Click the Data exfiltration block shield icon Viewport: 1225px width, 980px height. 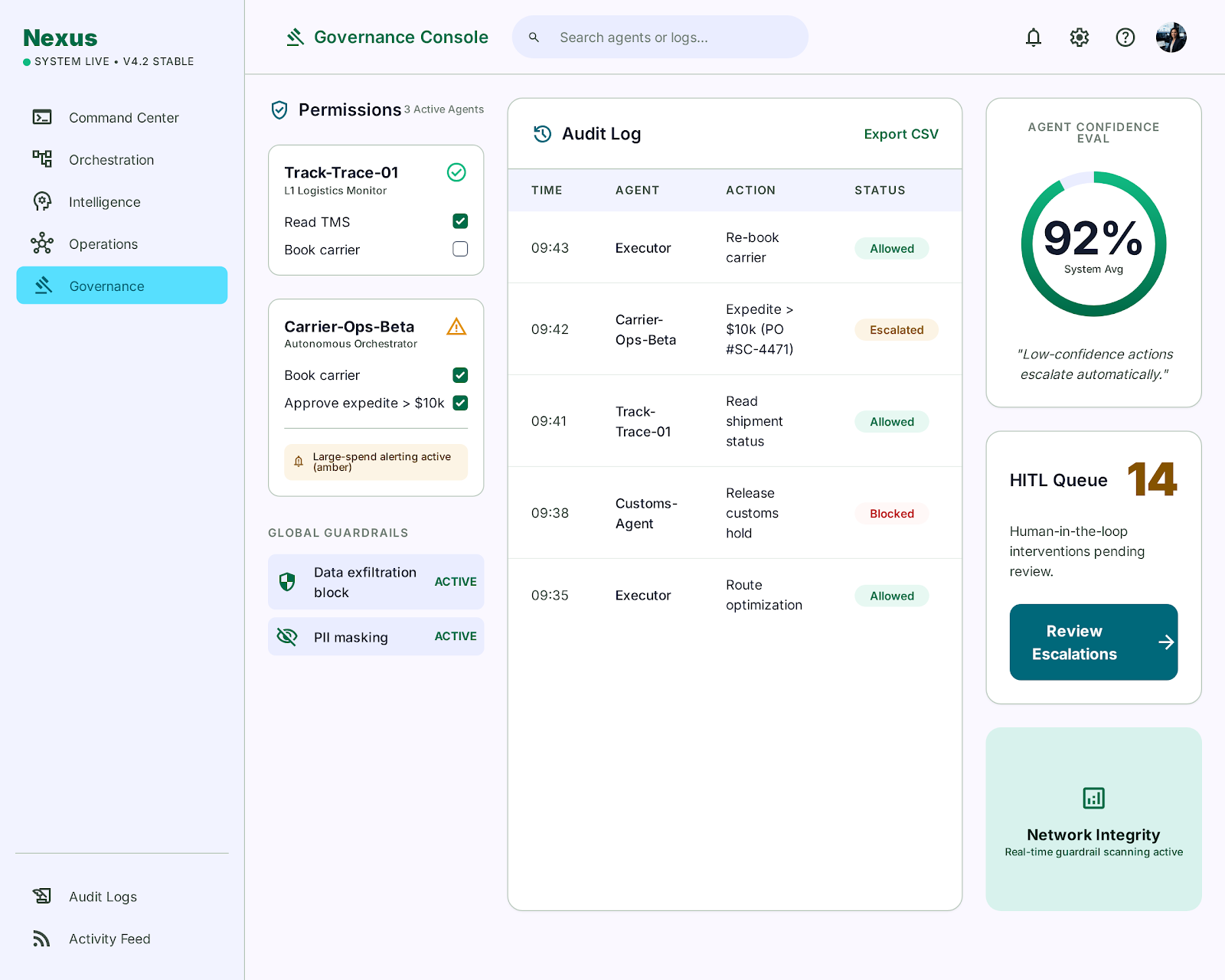pos(287,582)
